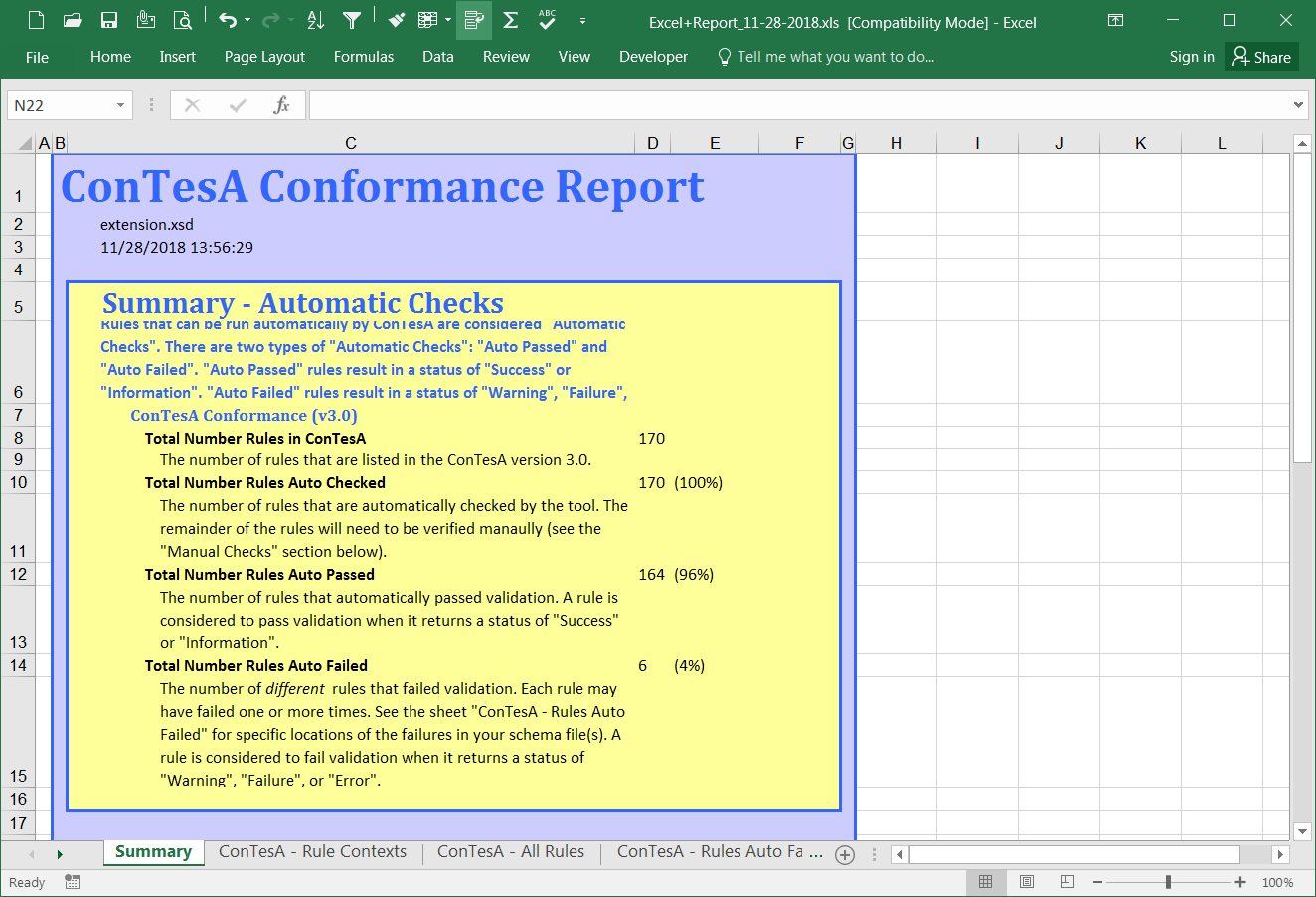Open the Data ribbon tab
Viewport: 1316px width, 897px height.
pos(438,57)
